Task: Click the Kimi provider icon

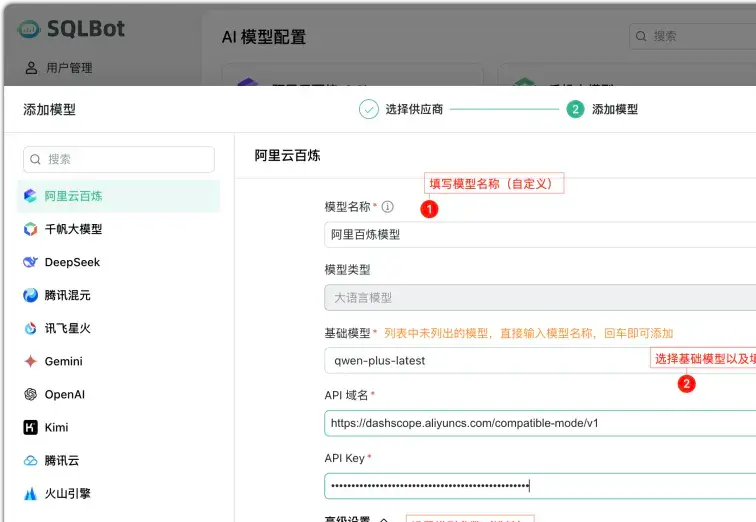Action: 31,427
